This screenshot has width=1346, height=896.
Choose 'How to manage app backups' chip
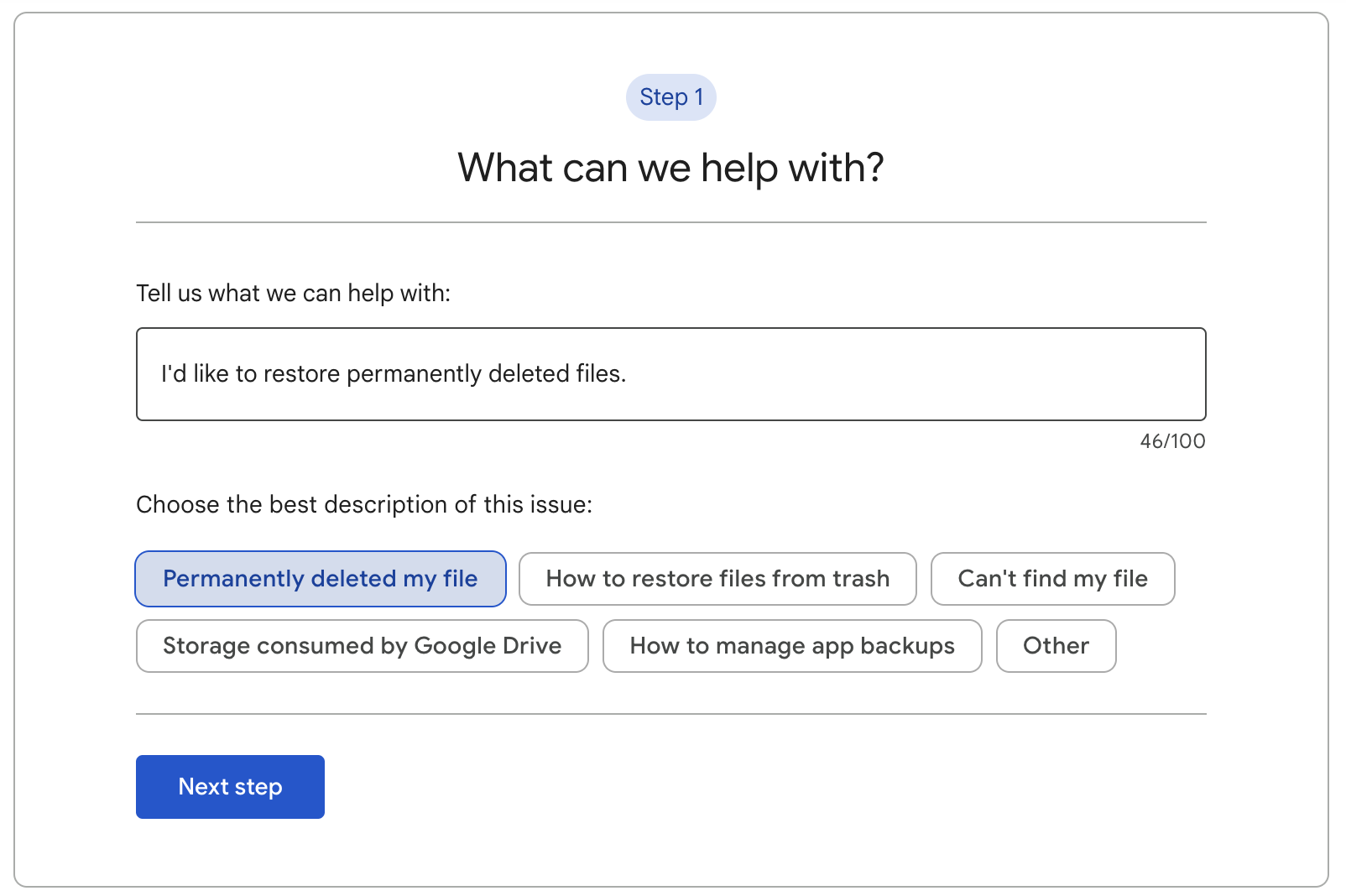tap(792, 646)
